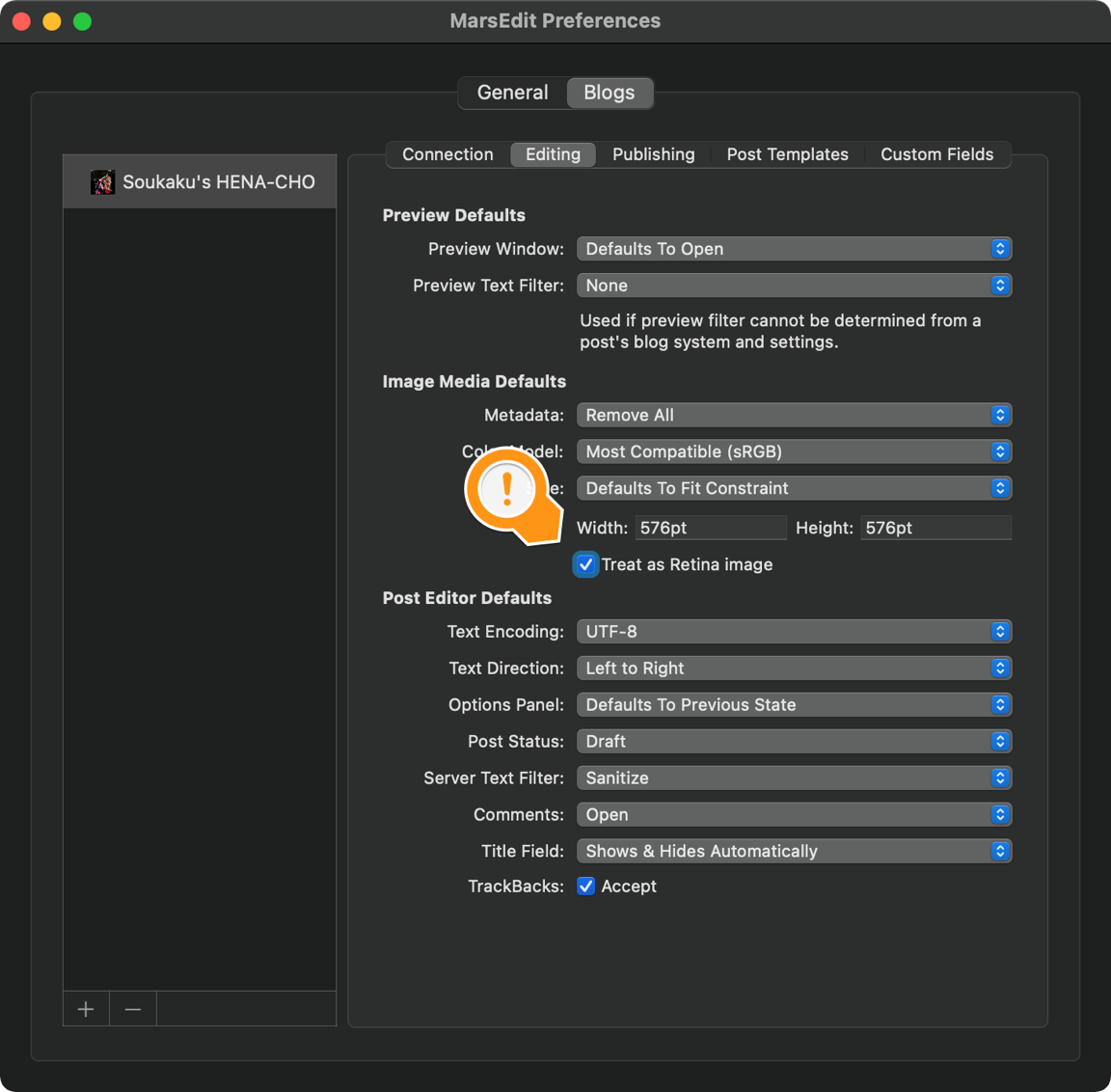Click the MarsEdit Preferences window title
This screenshot has width=1111, height=1092.
coord(555,21)
